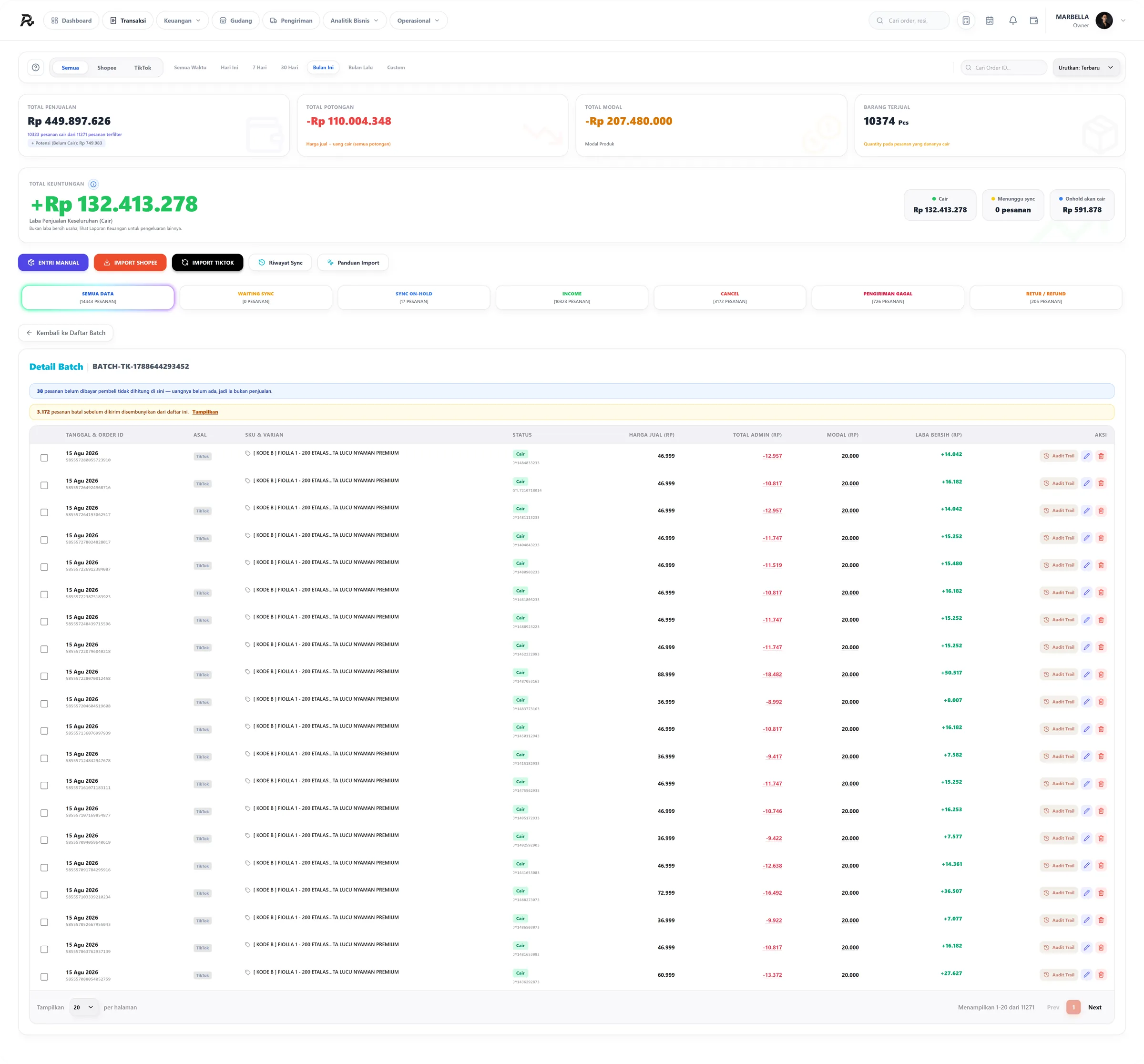
Task: Edit the order row with laba +50.517
Action: click(x=1086, y=675)
